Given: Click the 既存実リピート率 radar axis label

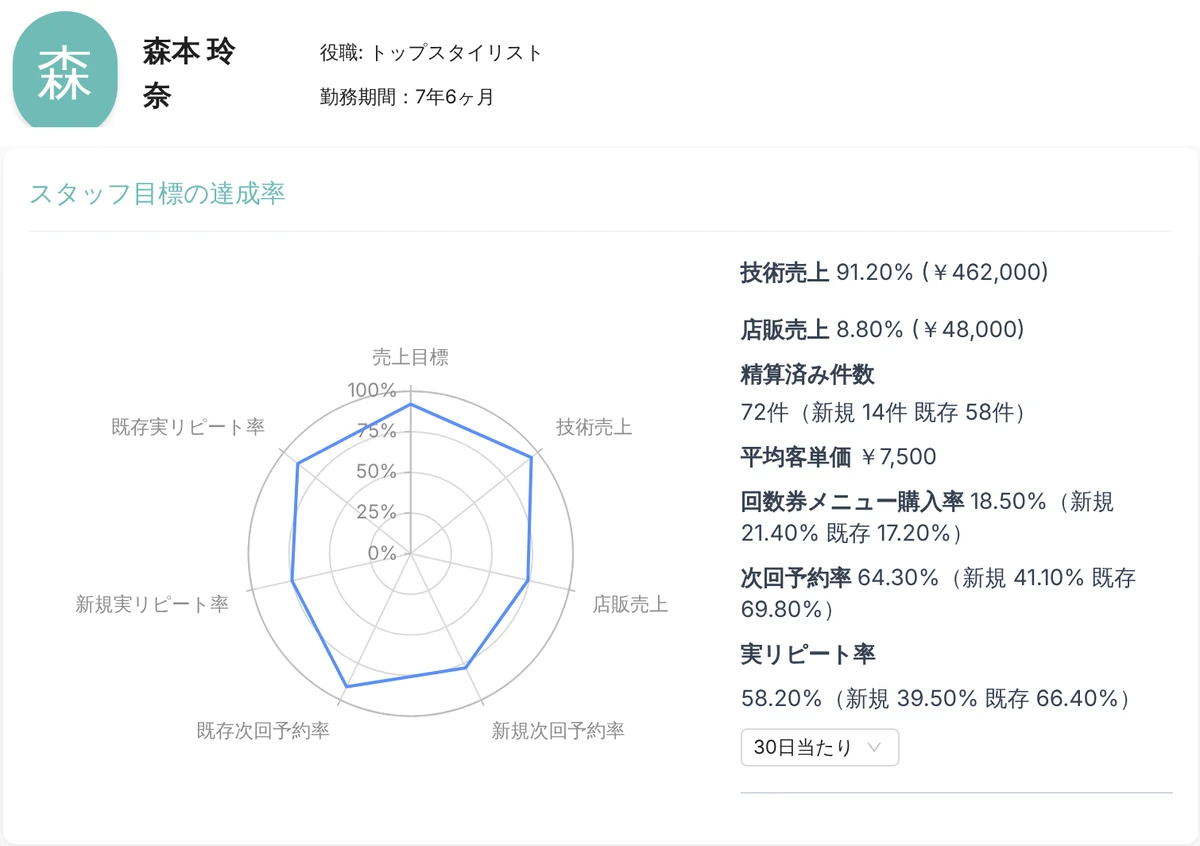Looking at the screenshot, I should [x=188, y=427].
